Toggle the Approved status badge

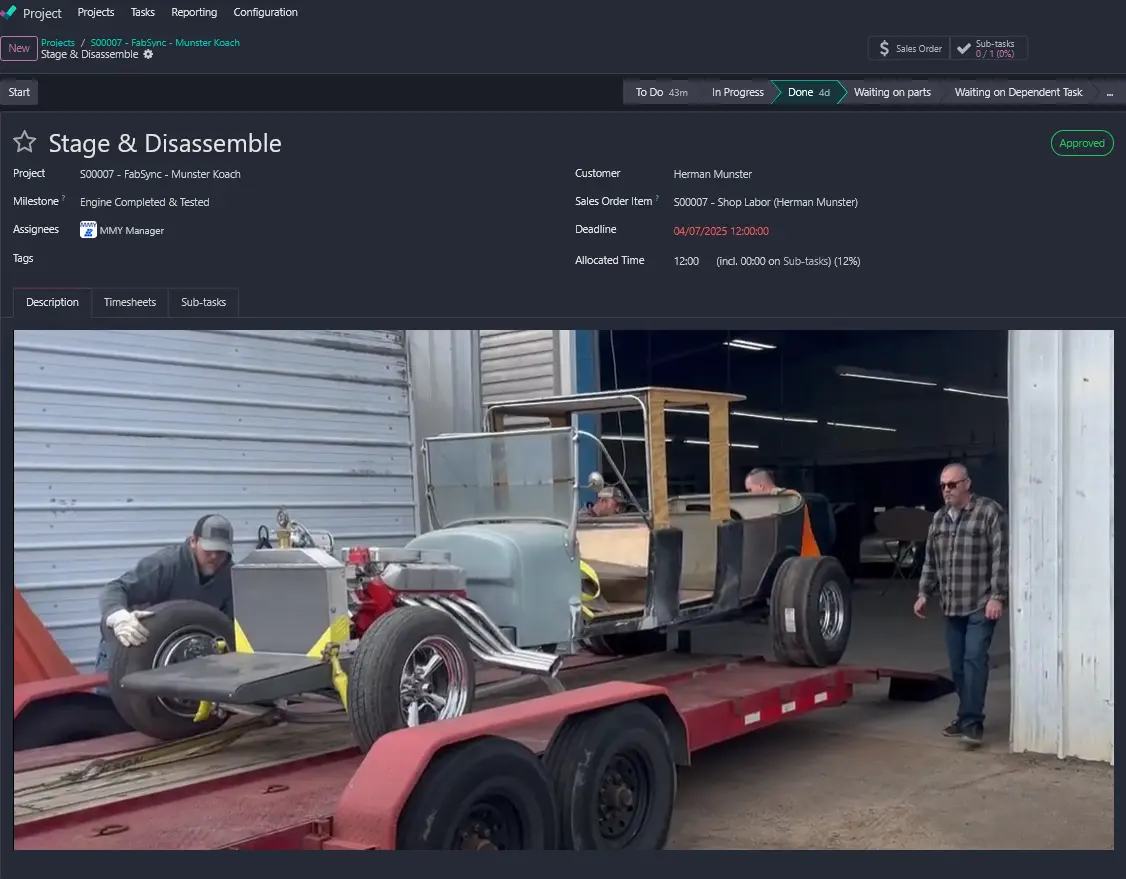point(1081,143)
